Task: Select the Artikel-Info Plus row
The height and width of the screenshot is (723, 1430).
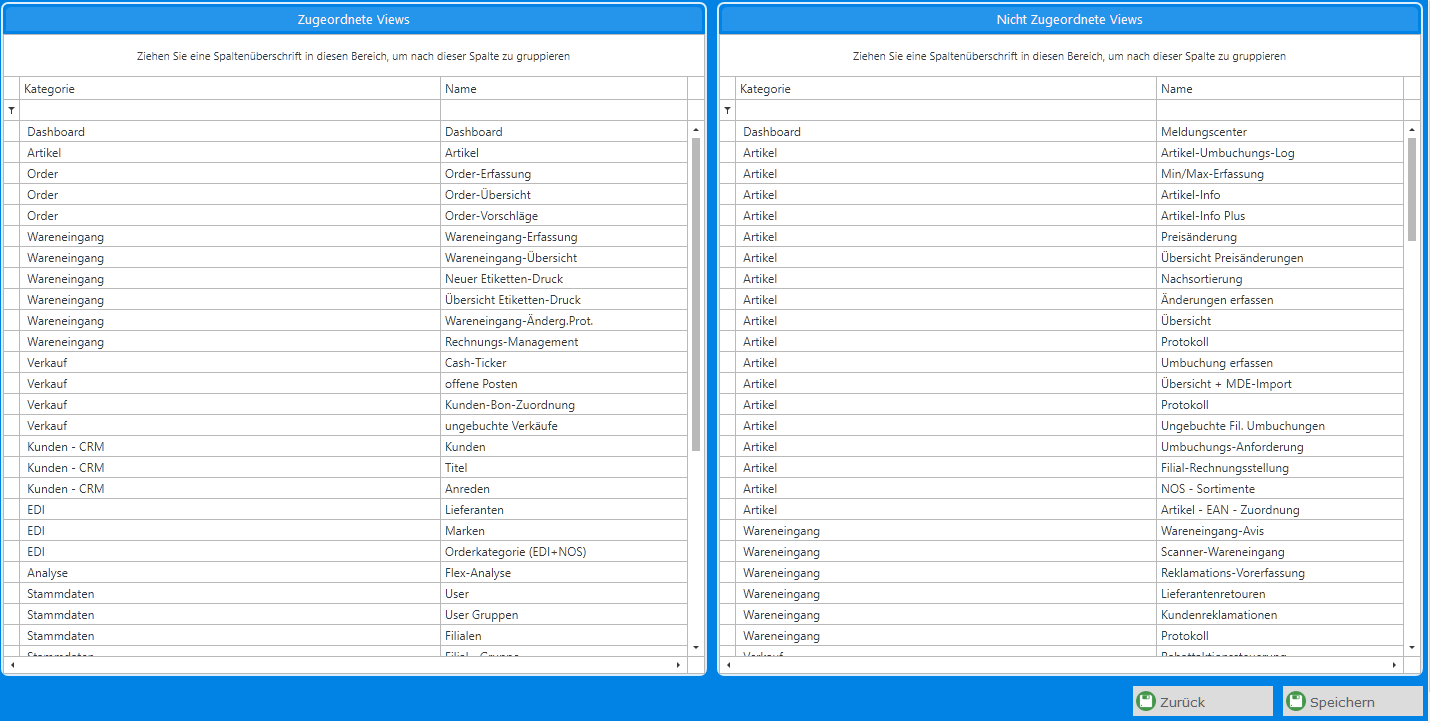Action: [1062, 216]
